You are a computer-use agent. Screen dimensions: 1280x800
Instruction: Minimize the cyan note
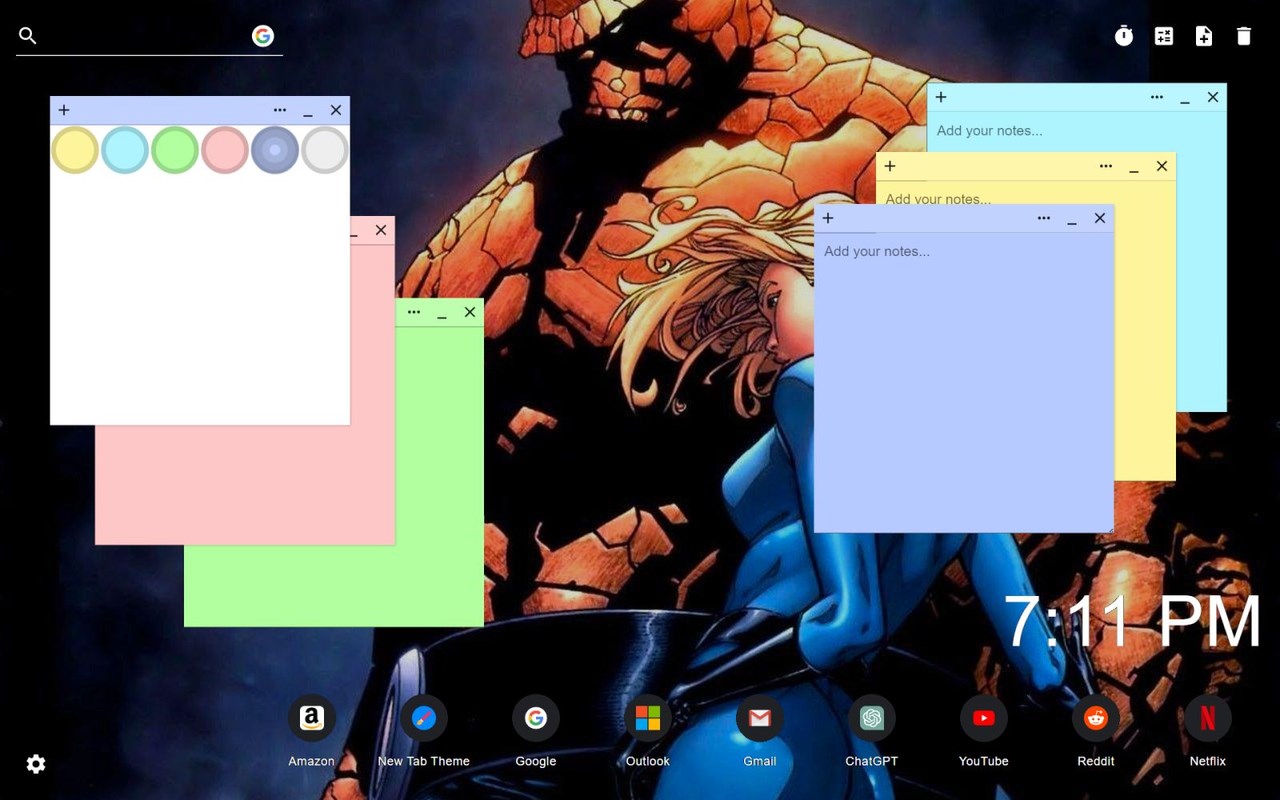click(x=1185, y=99)
